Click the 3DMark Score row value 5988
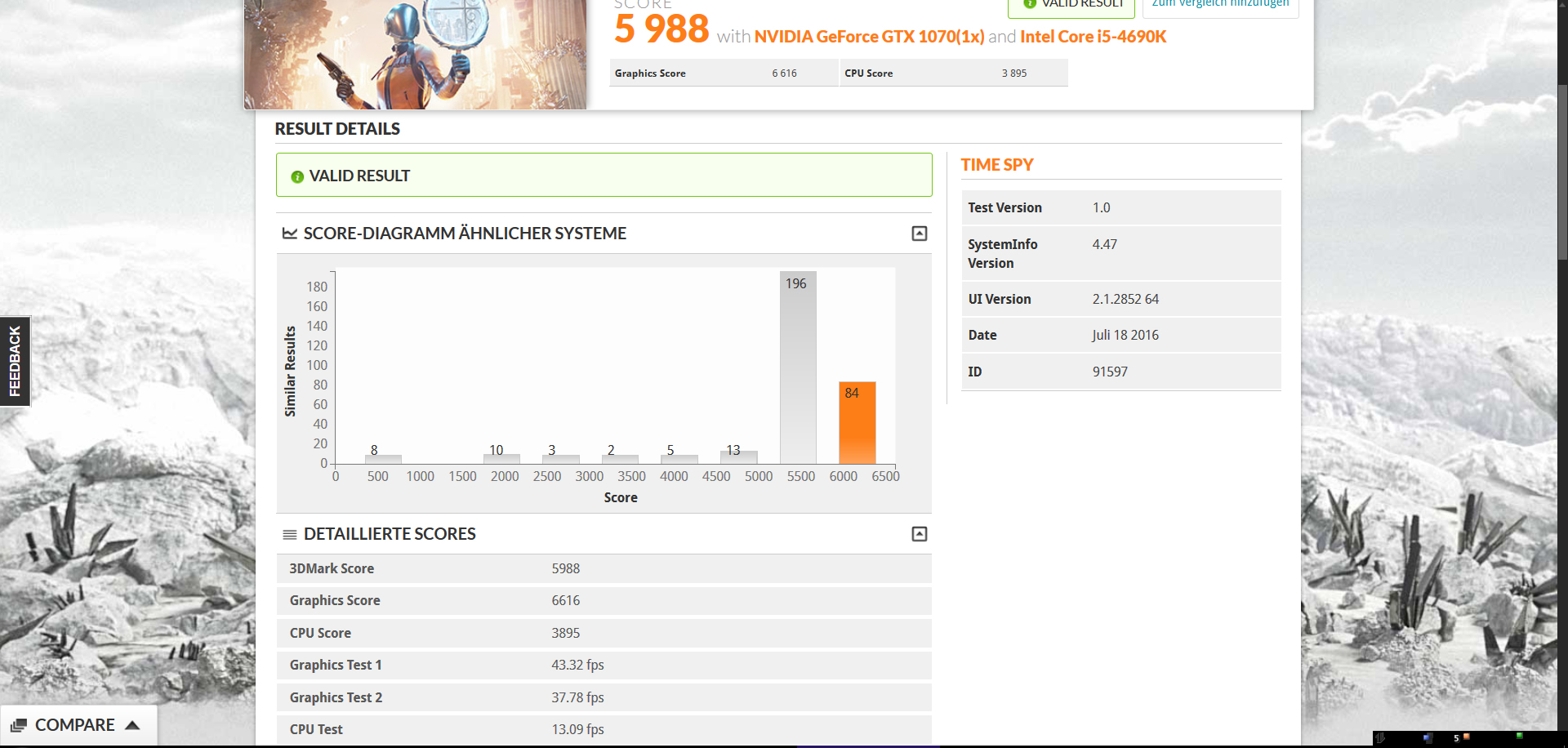 [565, 568]
